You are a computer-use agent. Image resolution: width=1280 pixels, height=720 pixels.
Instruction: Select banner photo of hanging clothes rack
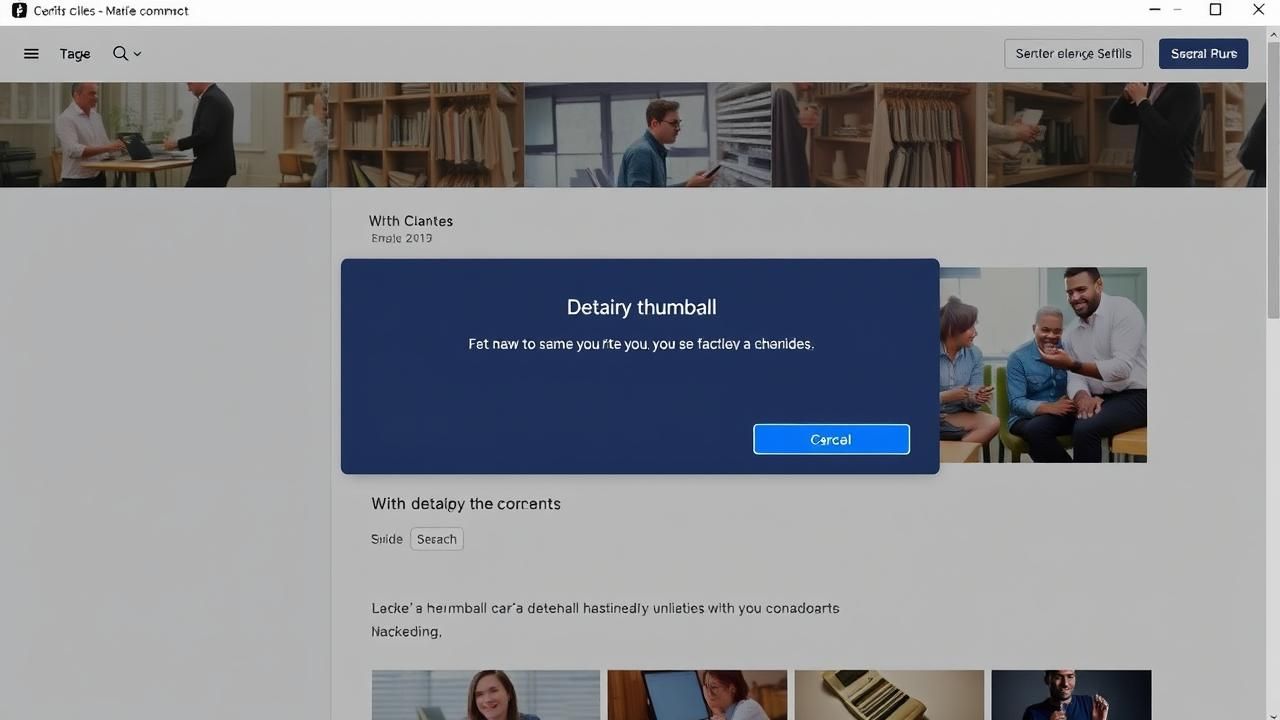pyautogui.click(x=880, y=135)
